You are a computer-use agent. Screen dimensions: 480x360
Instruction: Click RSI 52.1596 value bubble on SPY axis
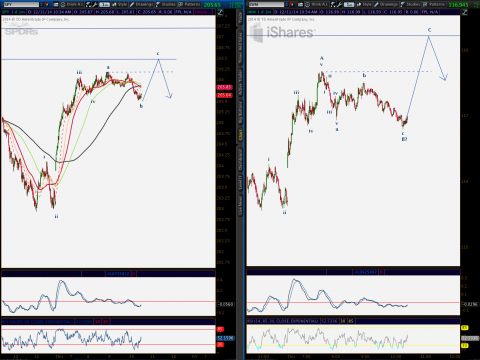point(226,338)
